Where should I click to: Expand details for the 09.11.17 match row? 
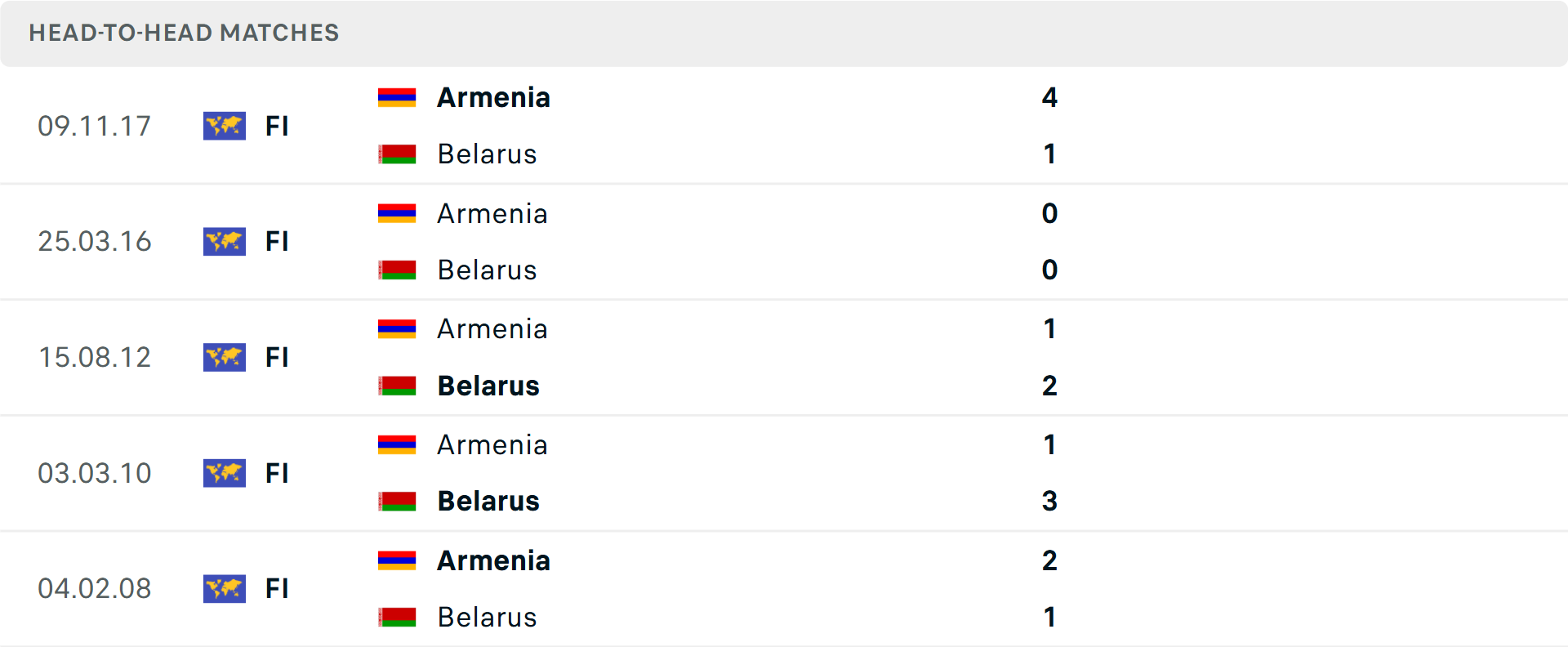coord(784,126)
